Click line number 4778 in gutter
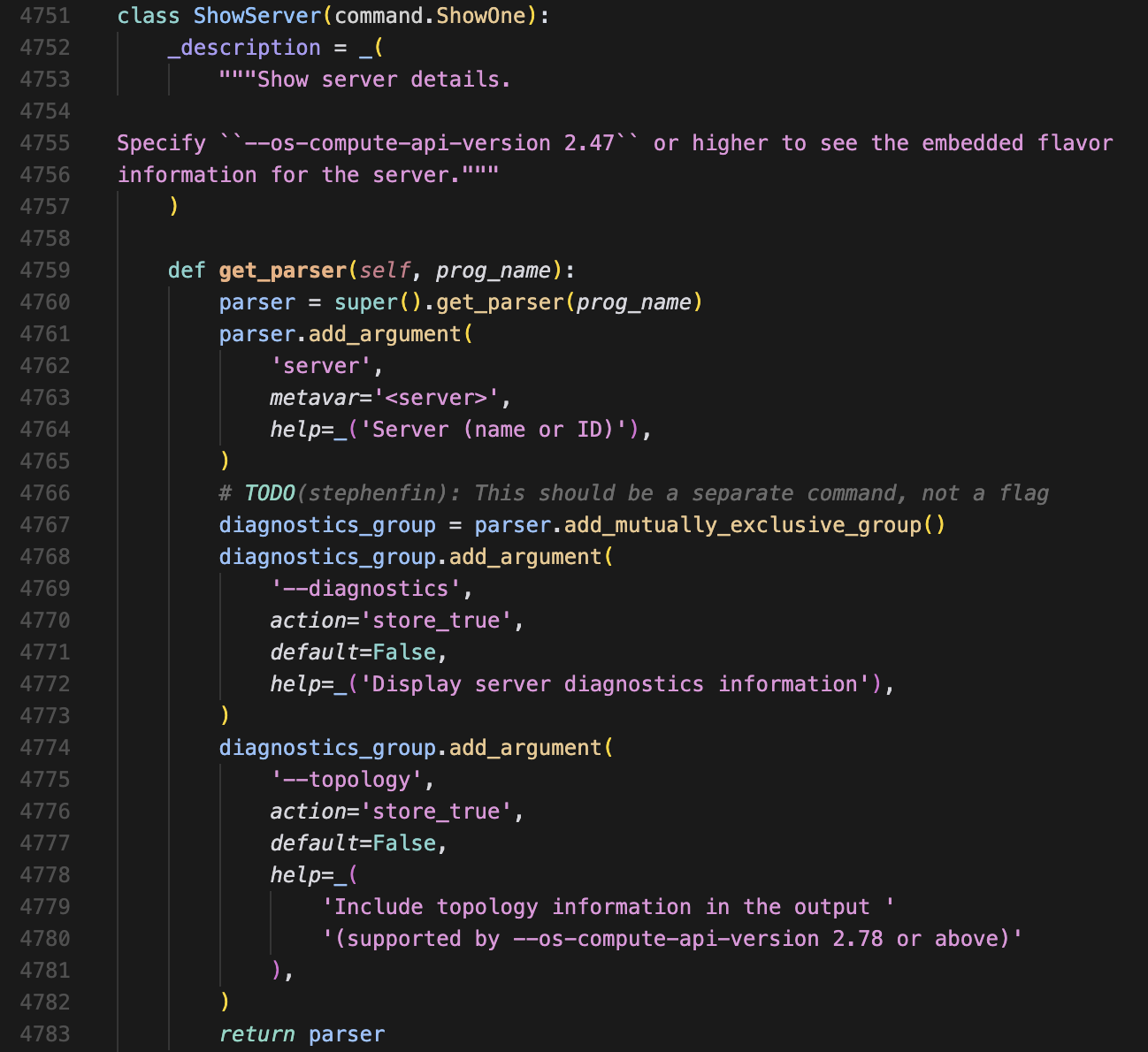 point(44,875)
